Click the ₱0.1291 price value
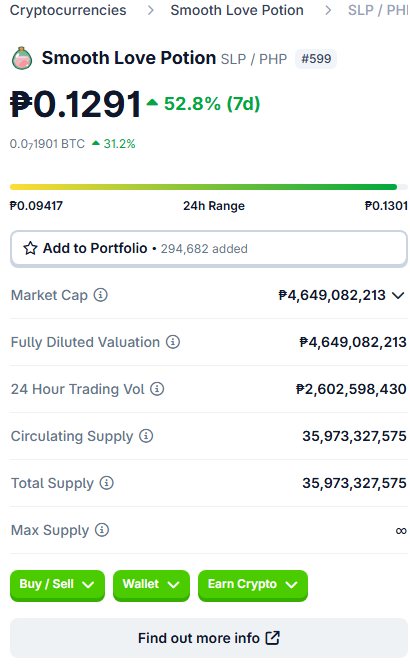Screen dimensions: 410x668 point(75,104)
